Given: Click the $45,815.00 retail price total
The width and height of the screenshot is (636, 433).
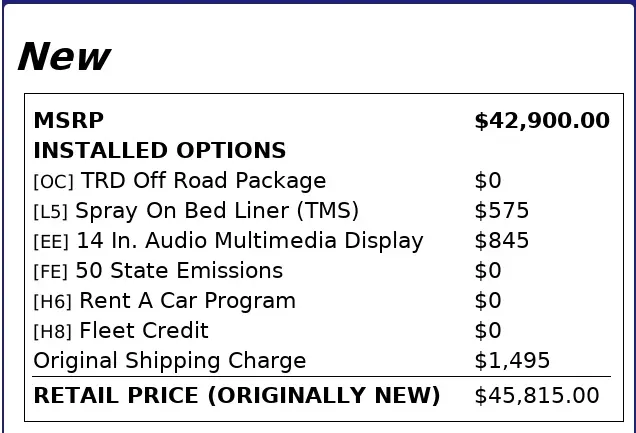Looking at the screenshot, I should (x=537, y=395).
